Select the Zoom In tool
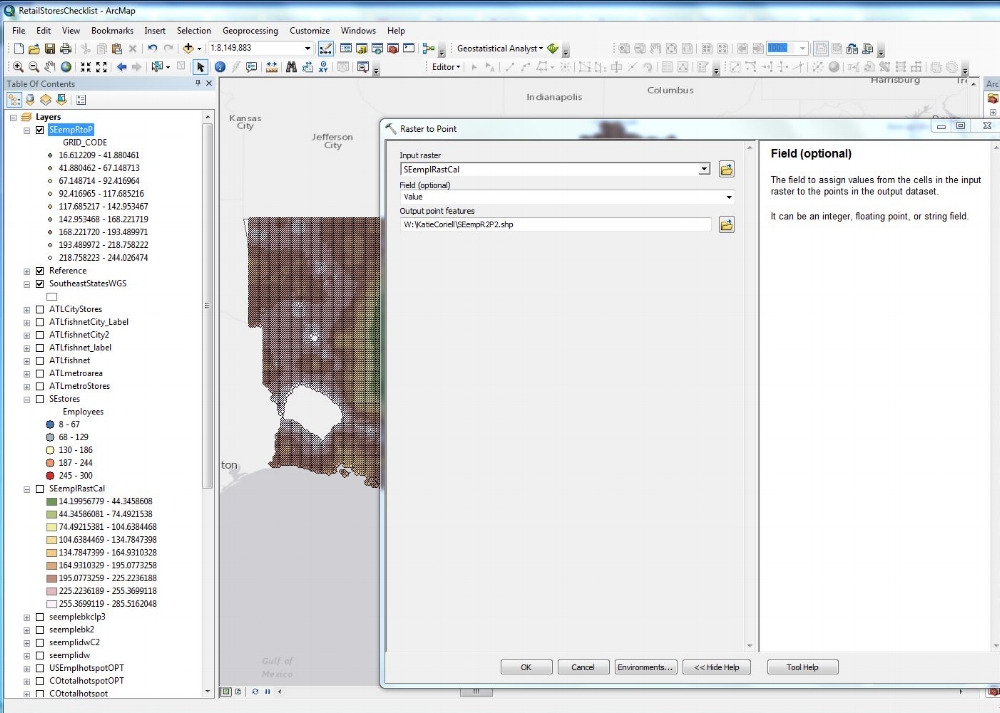 pos(18,67)
